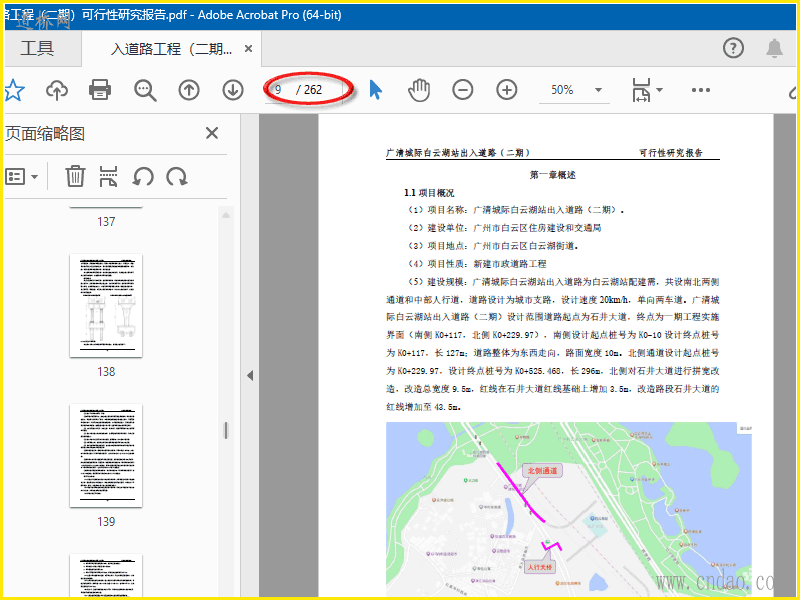
Task: Go to next page with down arrow
Action: [x=233, y=90]
